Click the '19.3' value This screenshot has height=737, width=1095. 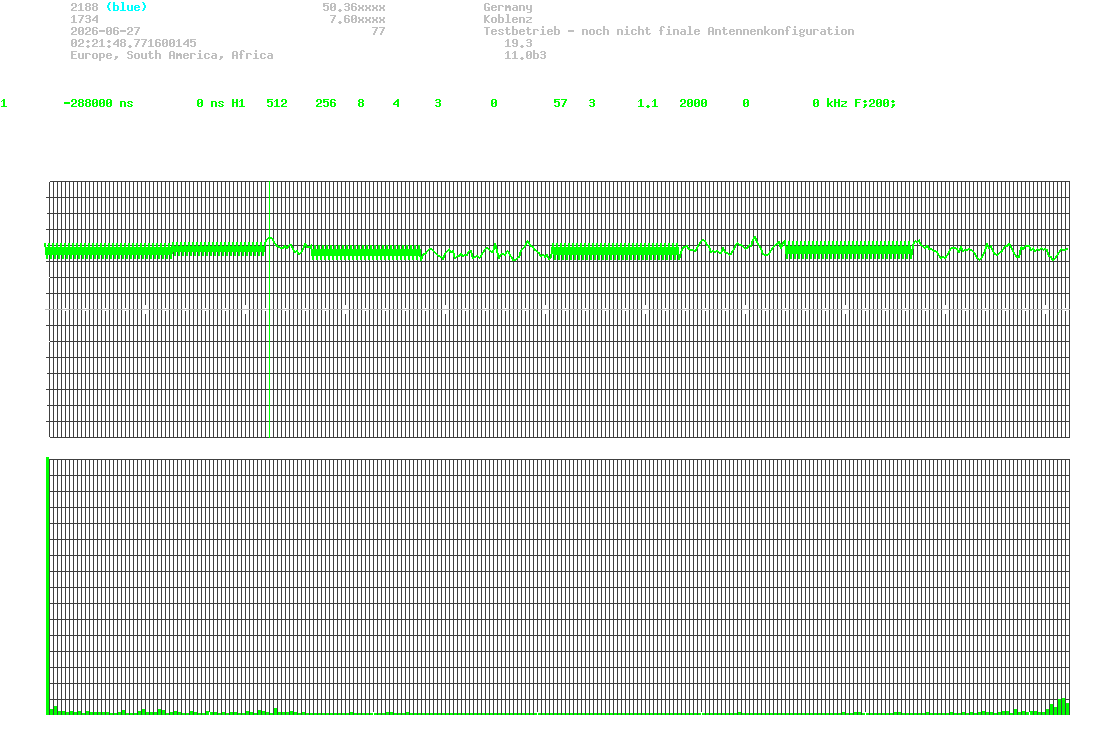[518, 43]
